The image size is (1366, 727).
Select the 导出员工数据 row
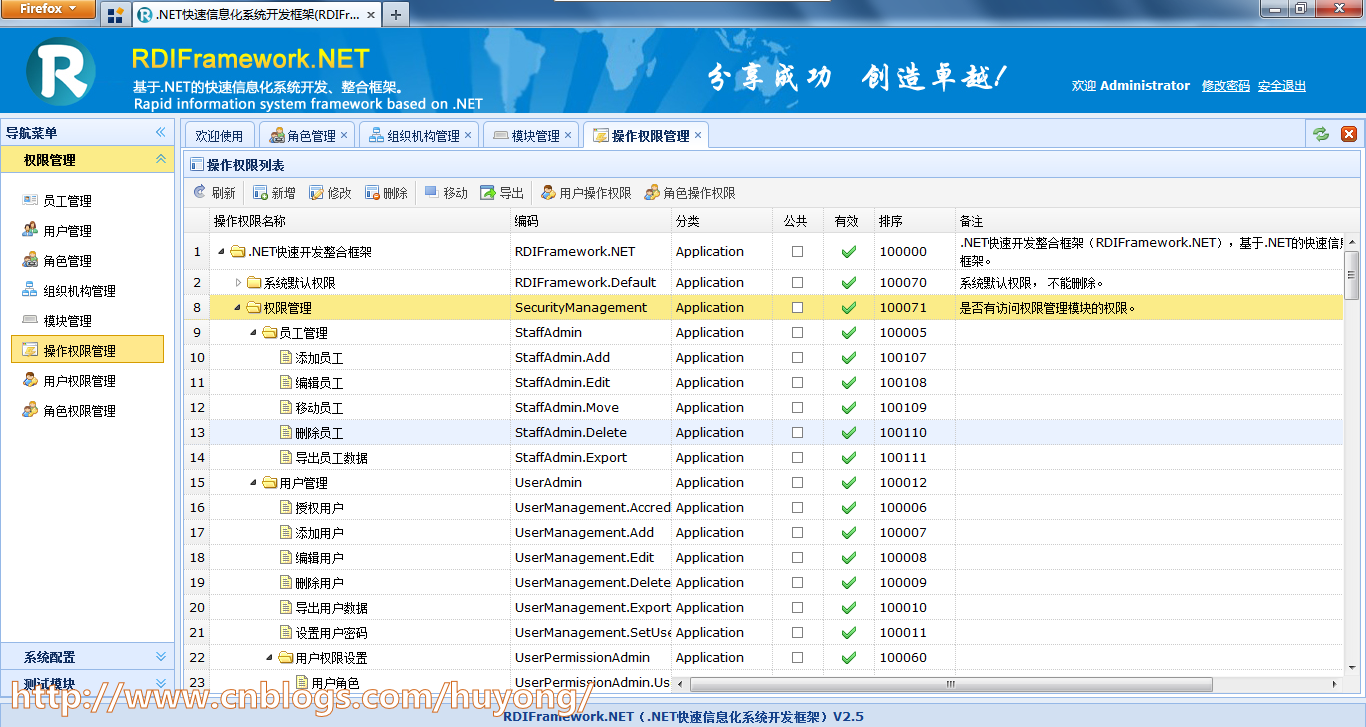point(763,458)
